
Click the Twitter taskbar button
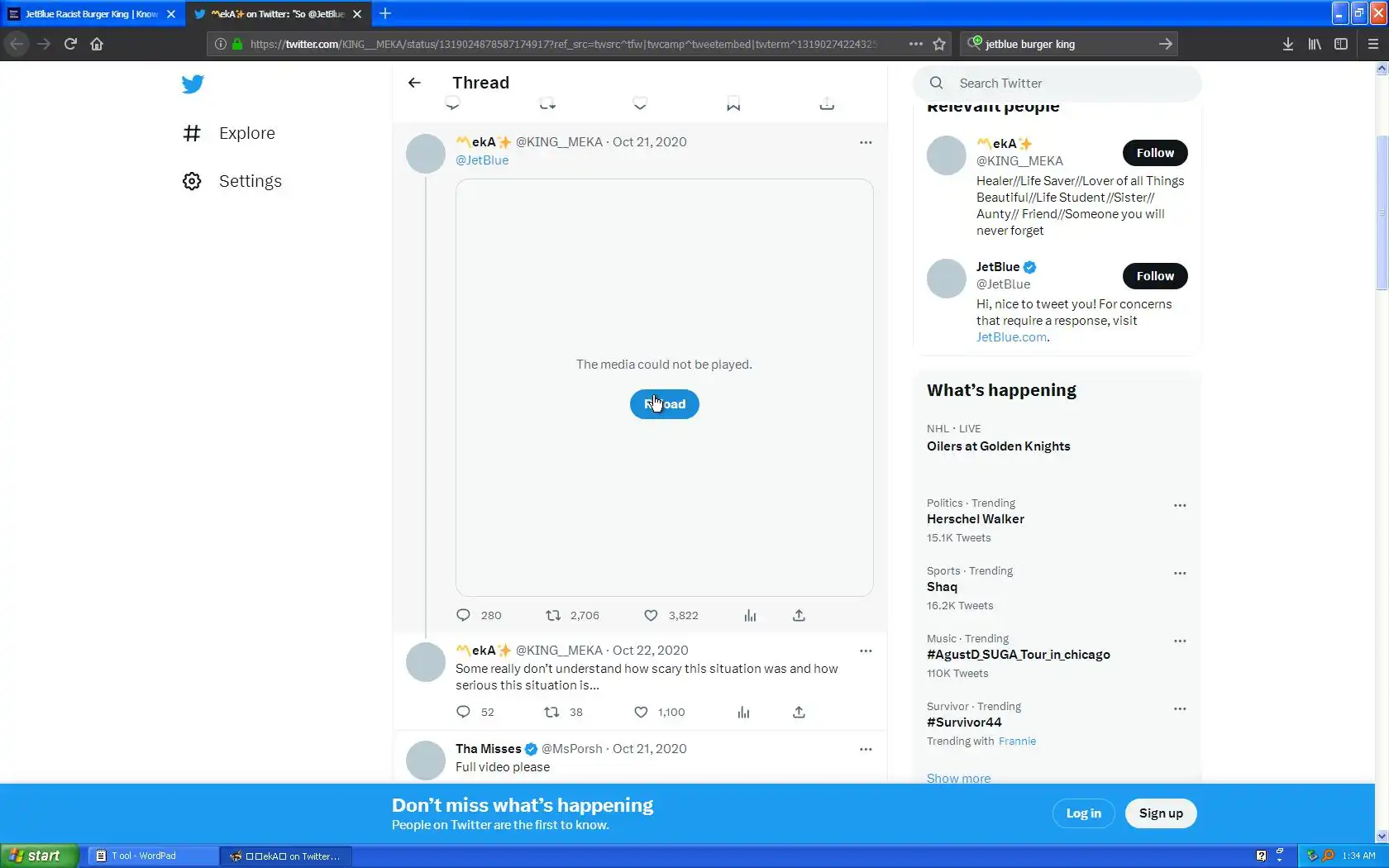pyautogui.click(x=286, y=856)
